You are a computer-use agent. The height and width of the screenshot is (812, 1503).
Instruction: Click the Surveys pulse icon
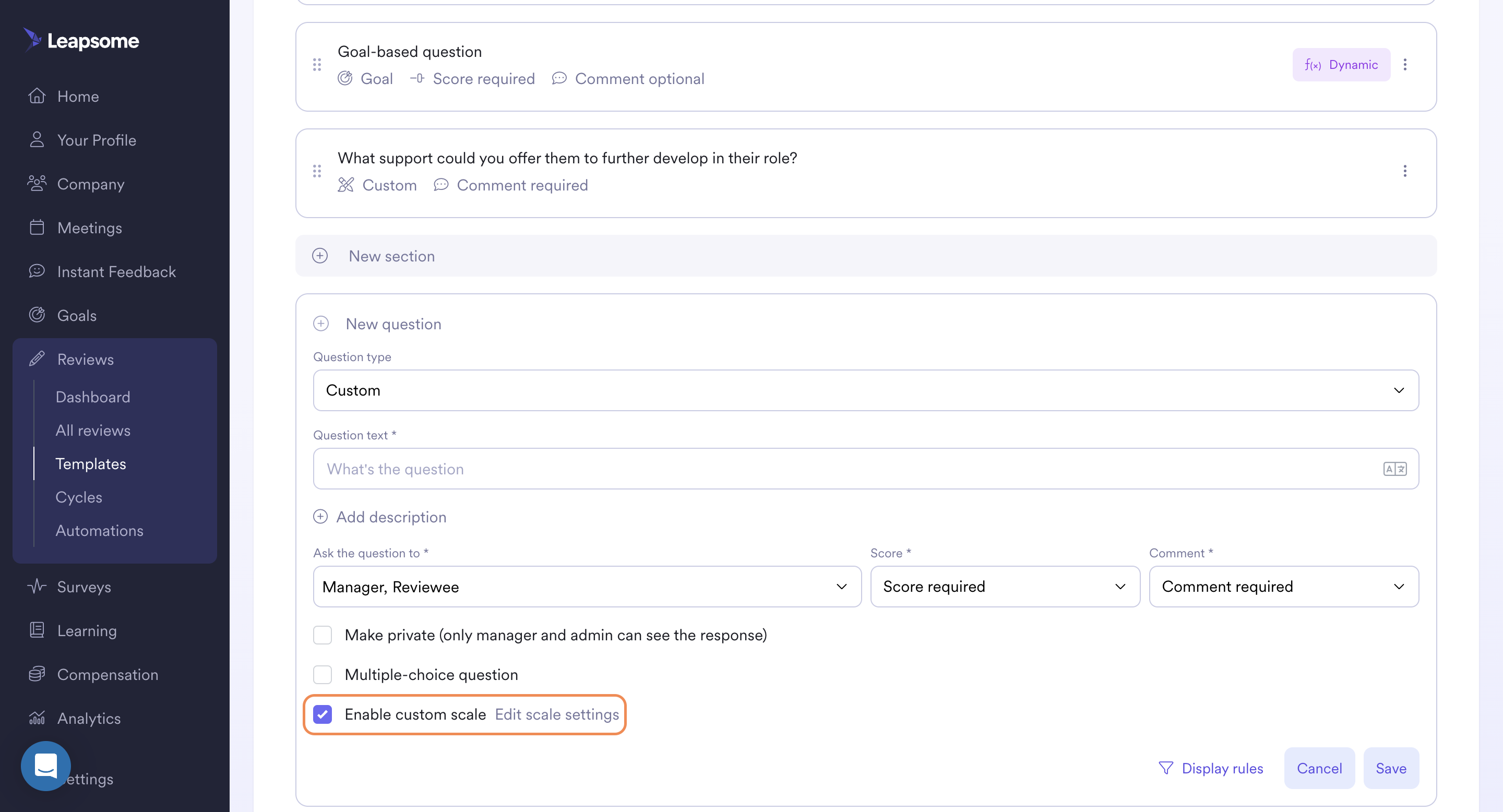[37, 586]
